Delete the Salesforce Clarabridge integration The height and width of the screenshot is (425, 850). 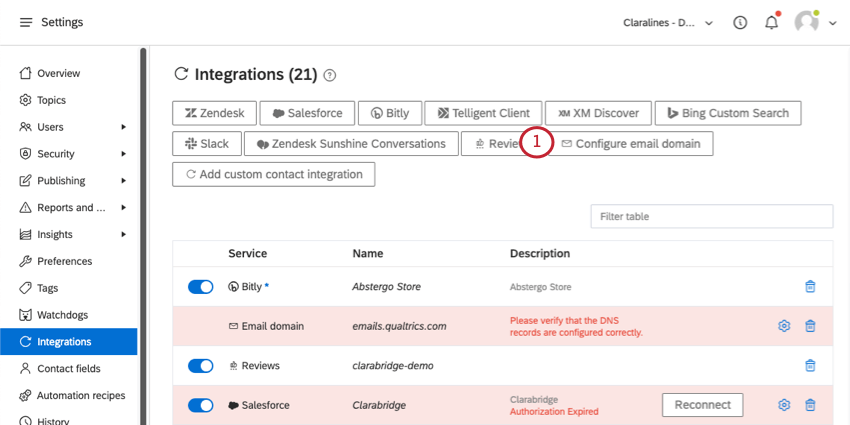[810, 405]
